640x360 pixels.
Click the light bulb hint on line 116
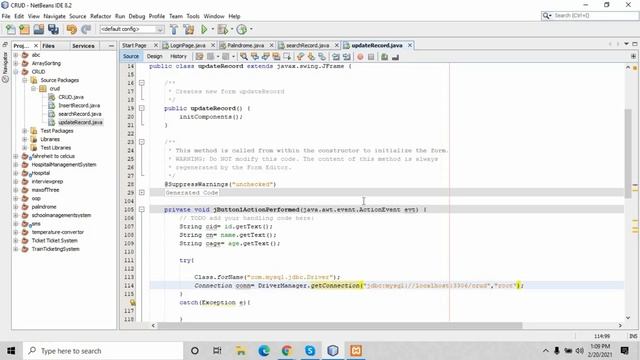click(133, 302)
